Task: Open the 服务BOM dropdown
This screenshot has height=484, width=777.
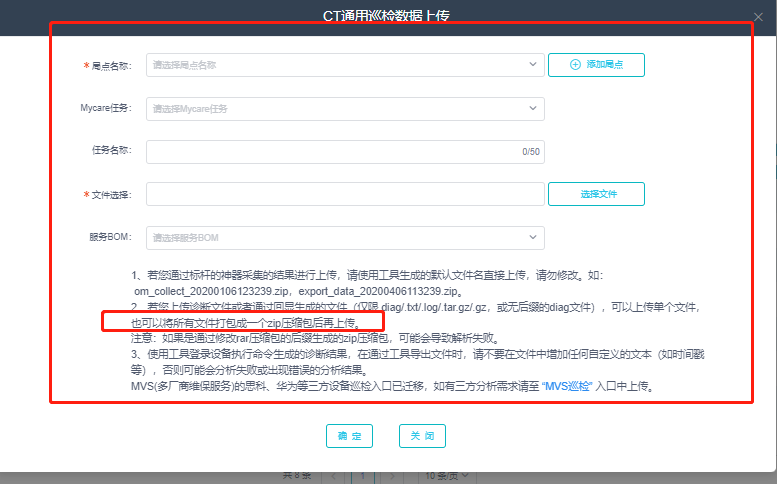Action: tap(345, 238)
